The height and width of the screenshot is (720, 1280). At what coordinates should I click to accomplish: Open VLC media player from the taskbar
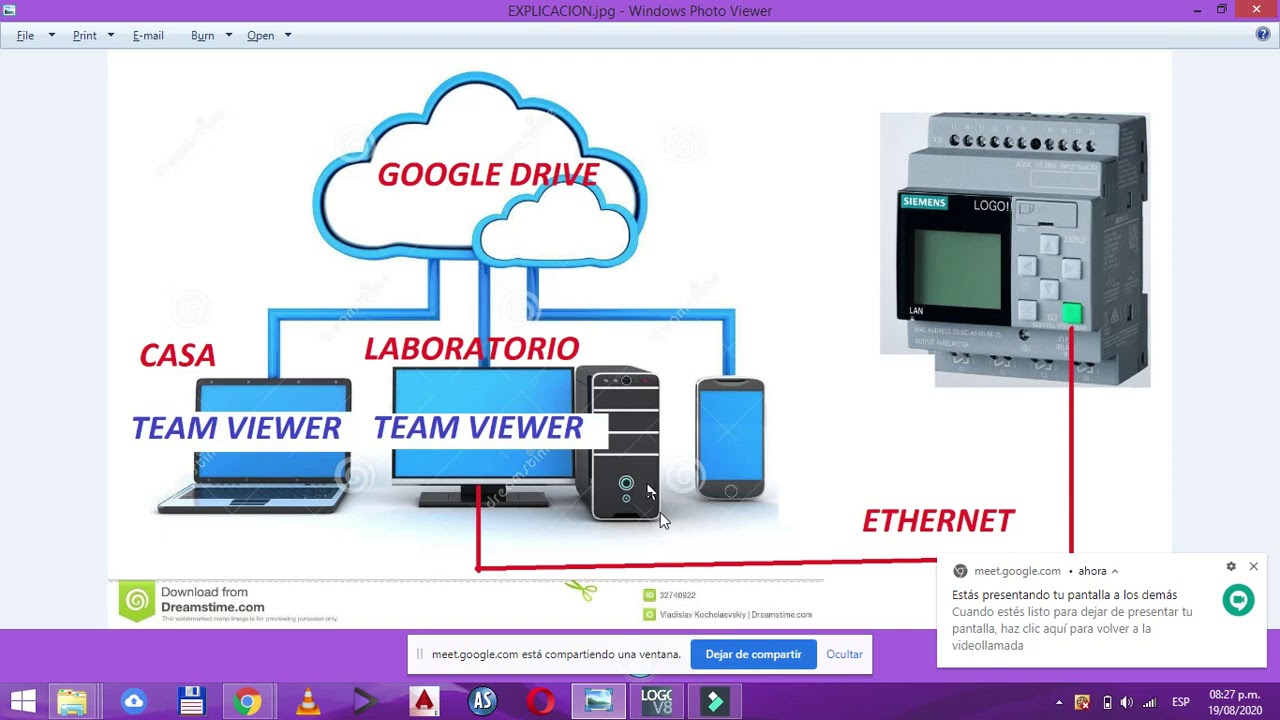[x=308, y=701]
